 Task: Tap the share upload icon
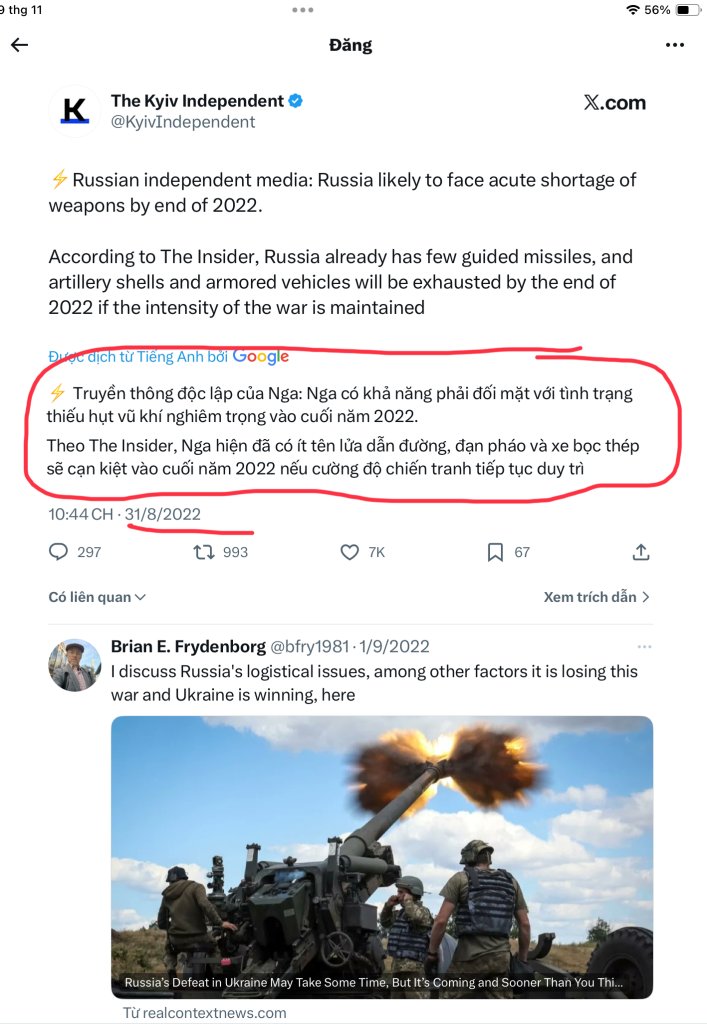point(641,552)
